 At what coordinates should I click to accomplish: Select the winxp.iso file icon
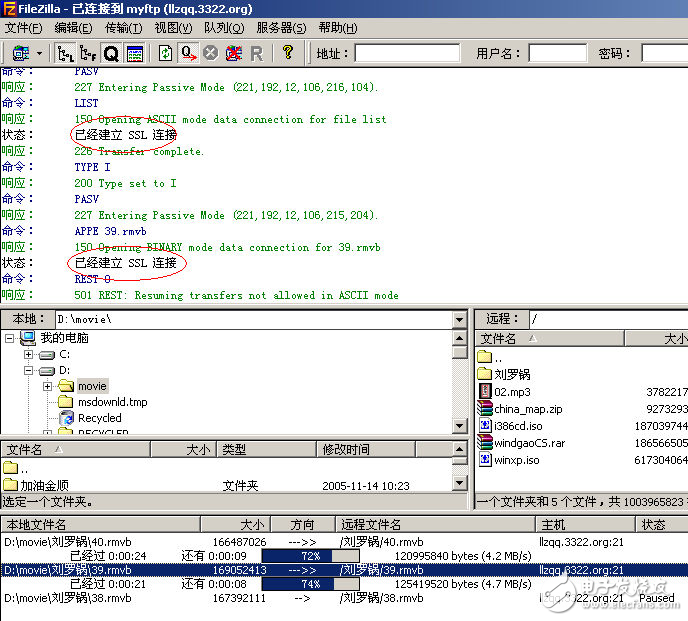click(x=485, y=459)
